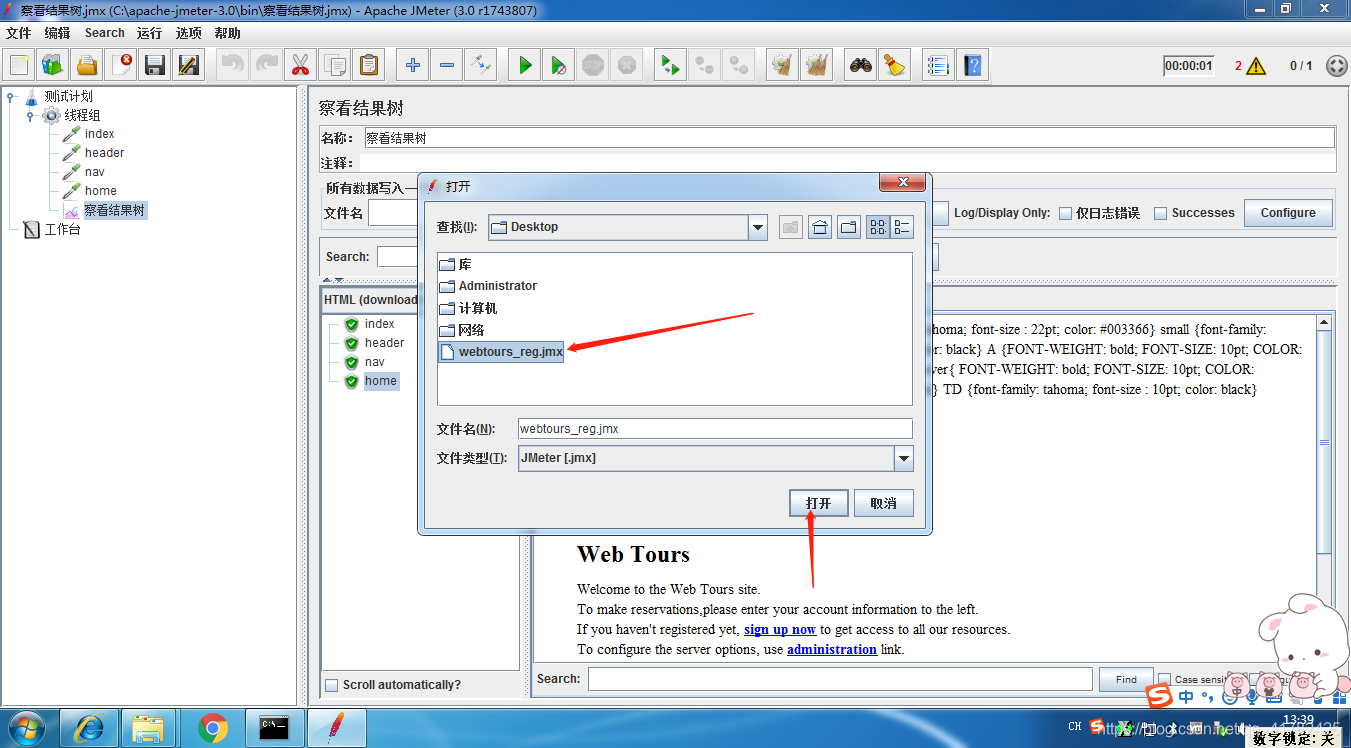Click the yellow broom Reset Search icon

pyautogui.click(x=894, y=66)
